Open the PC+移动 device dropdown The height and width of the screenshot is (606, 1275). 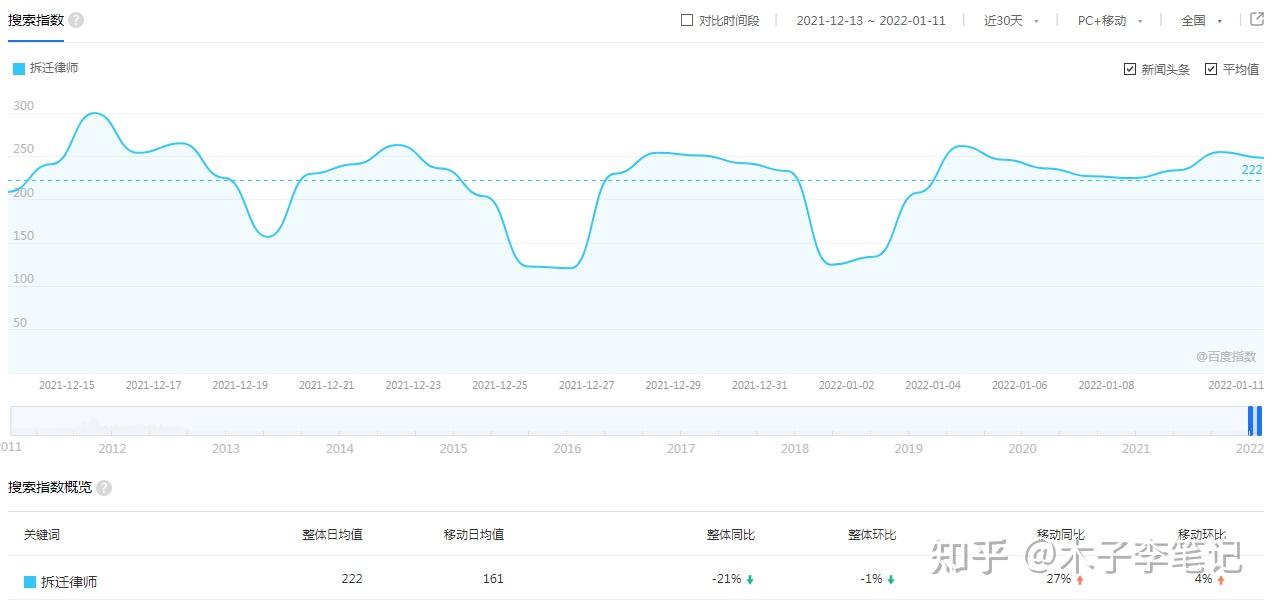pos(1110,20)
